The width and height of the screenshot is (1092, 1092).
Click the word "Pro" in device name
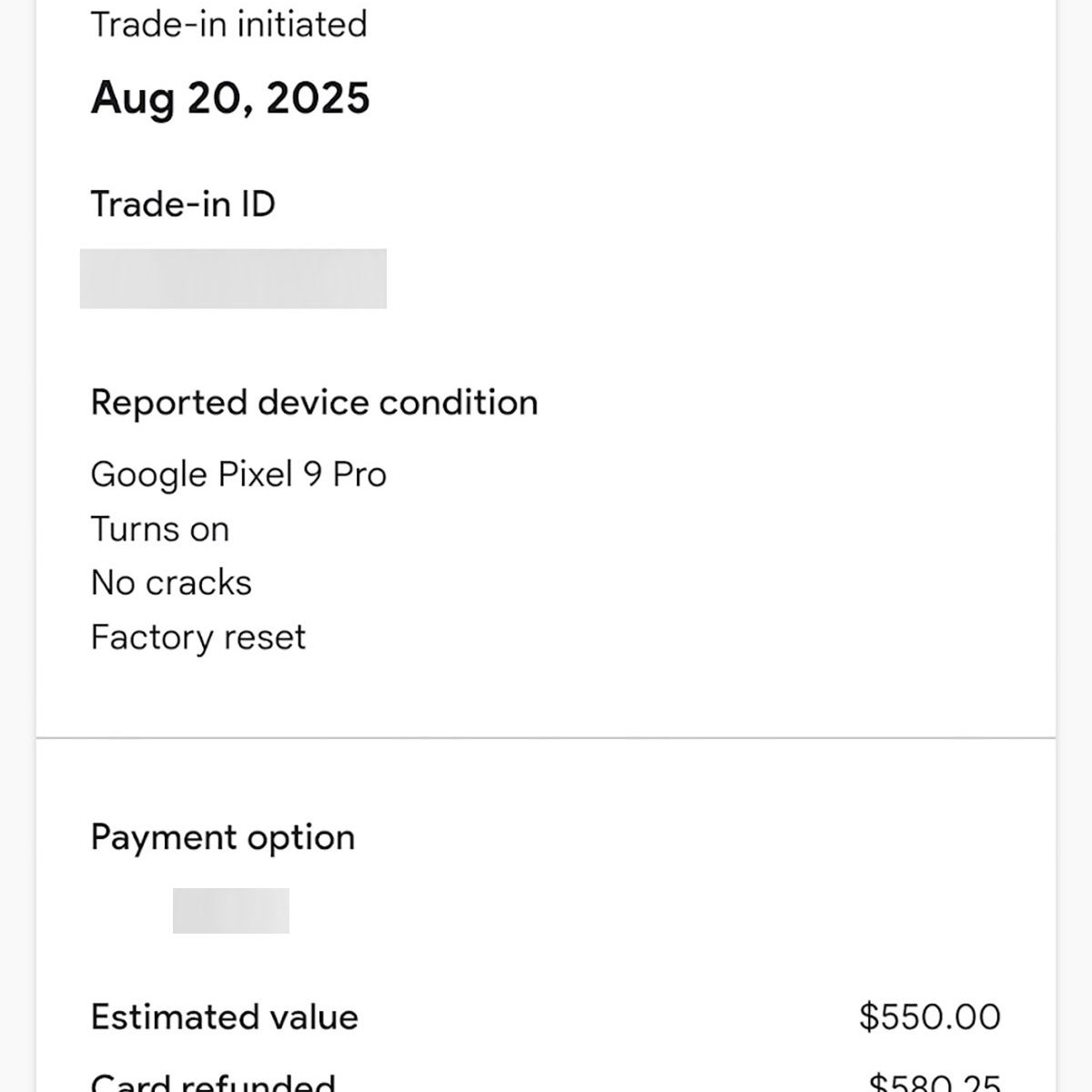tap(359, 474)
